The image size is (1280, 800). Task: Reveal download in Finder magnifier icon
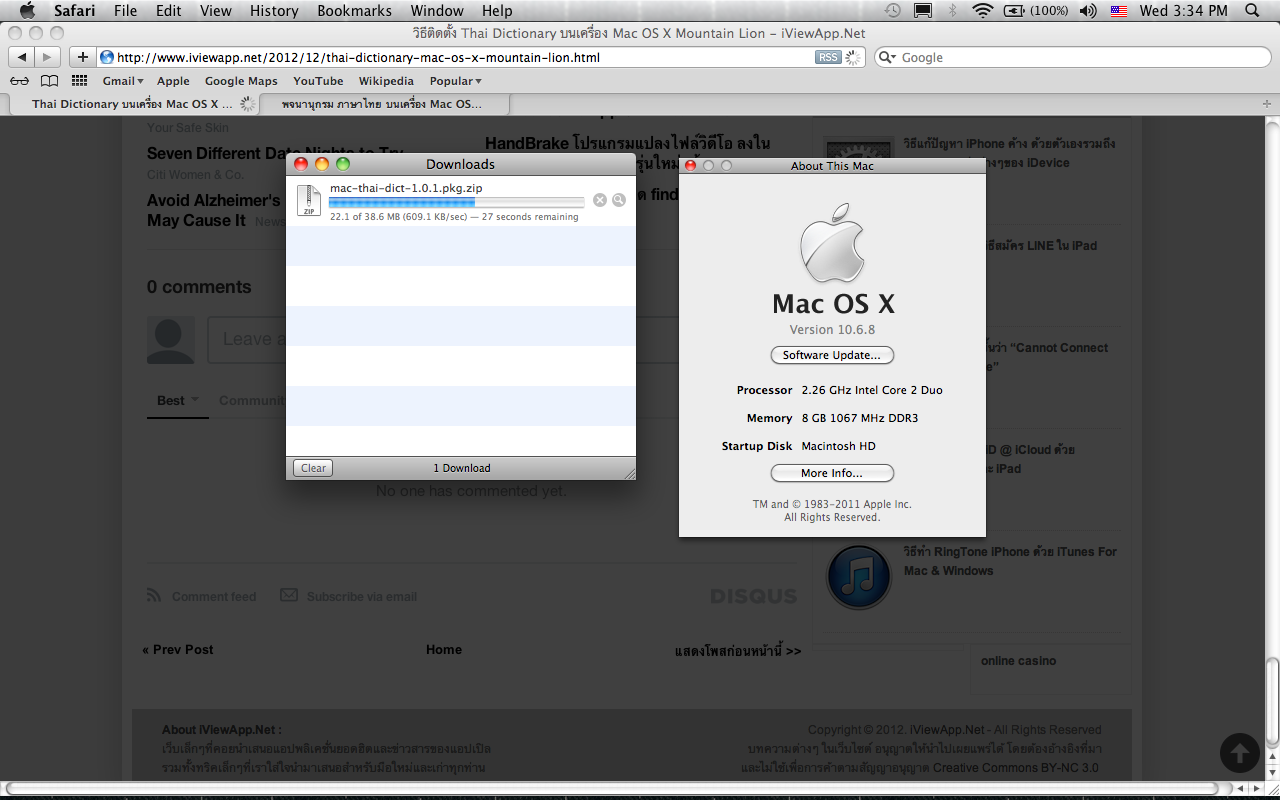619,200
